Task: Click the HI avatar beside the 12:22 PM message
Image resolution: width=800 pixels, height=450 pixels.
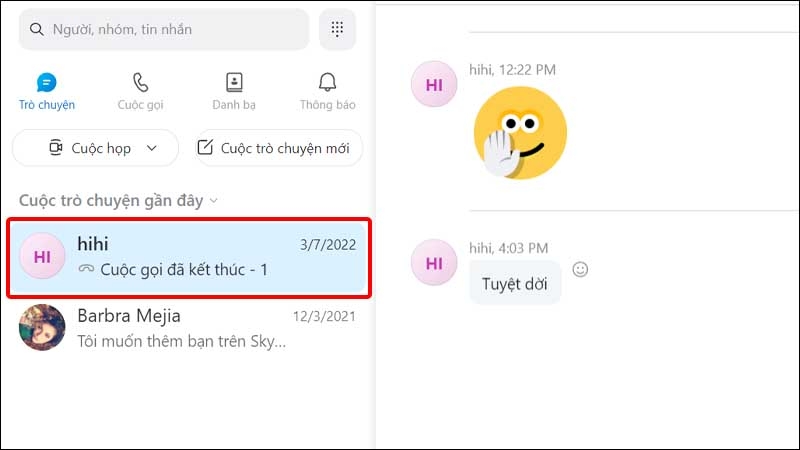Action: pyautogui.click(x=434, y=84)
